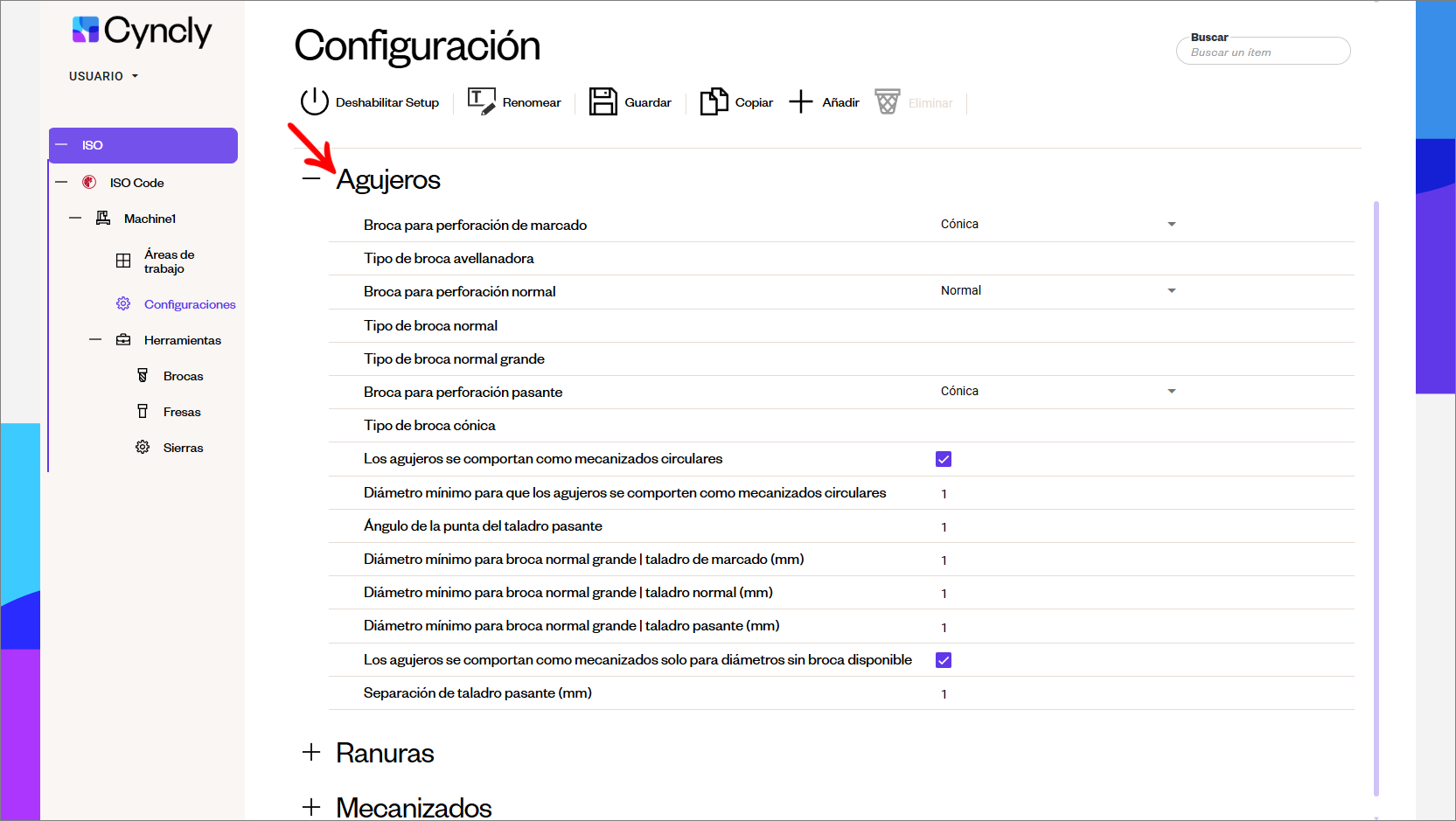Click the Herramientas toolbox icon
1456x821 pixels.
point(123,339)
